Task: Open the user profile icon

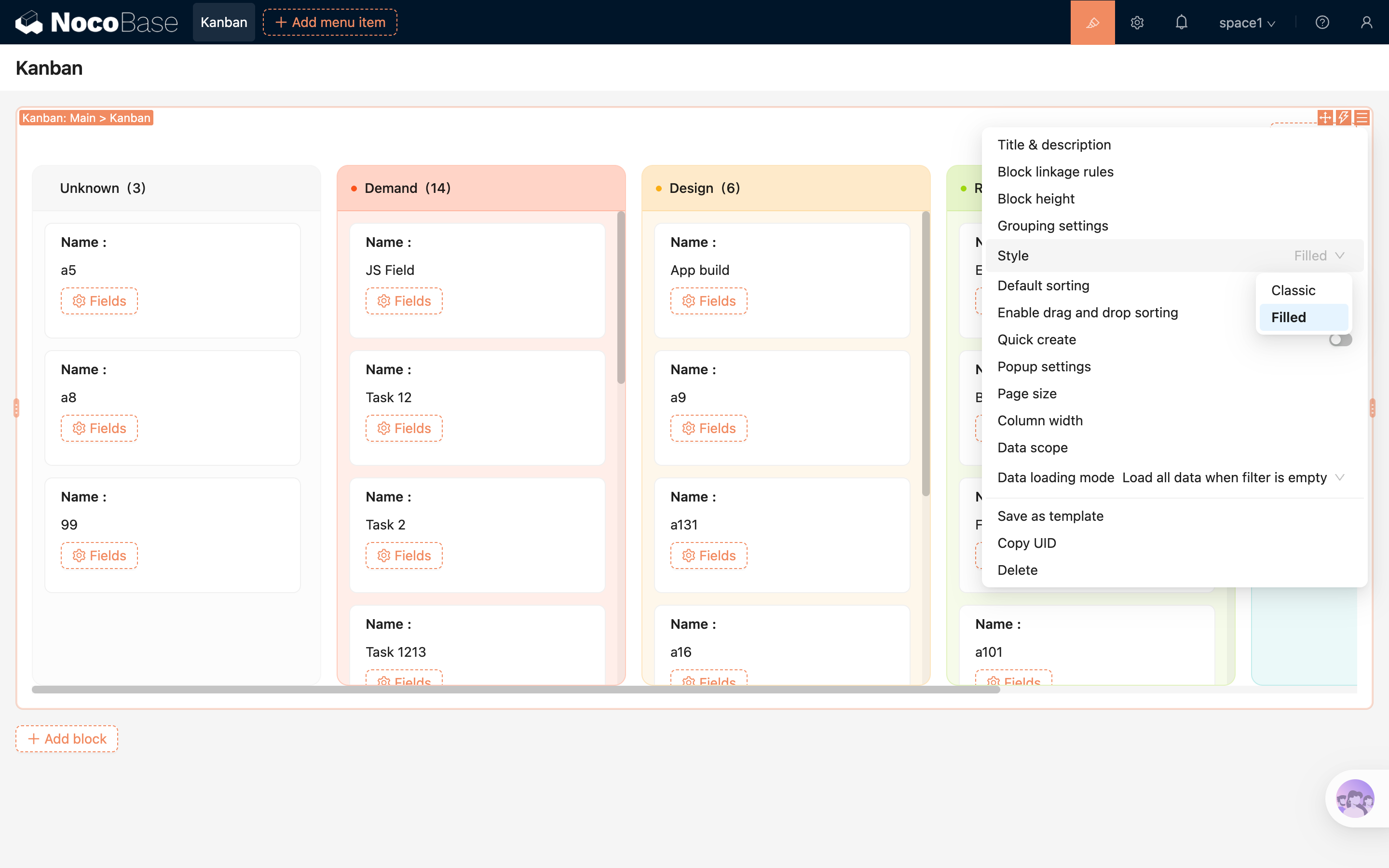Action: [1367, 22]
